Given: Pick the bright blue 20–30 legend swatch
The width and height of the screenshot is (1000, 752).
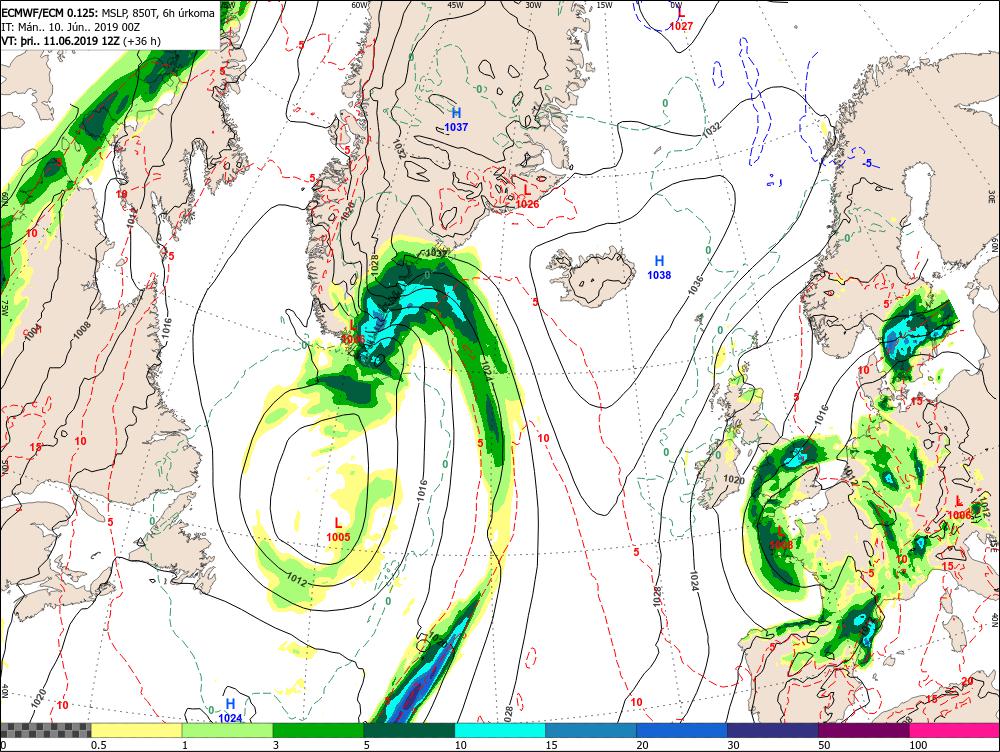Looking at the screenshot, I should [x=682, y=730].
